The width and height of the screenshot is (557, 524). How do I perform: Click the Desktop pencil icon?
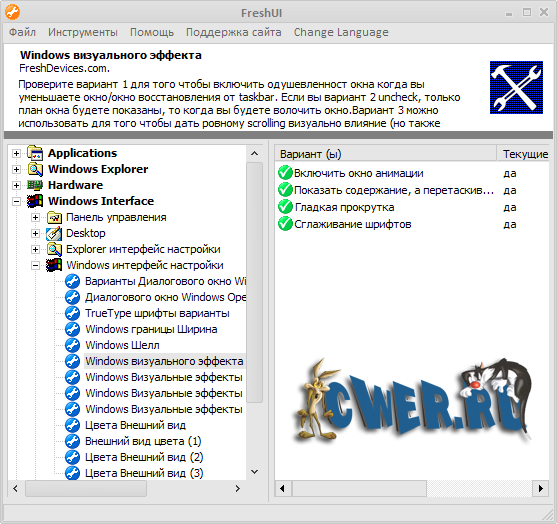[x=54, y=233]
